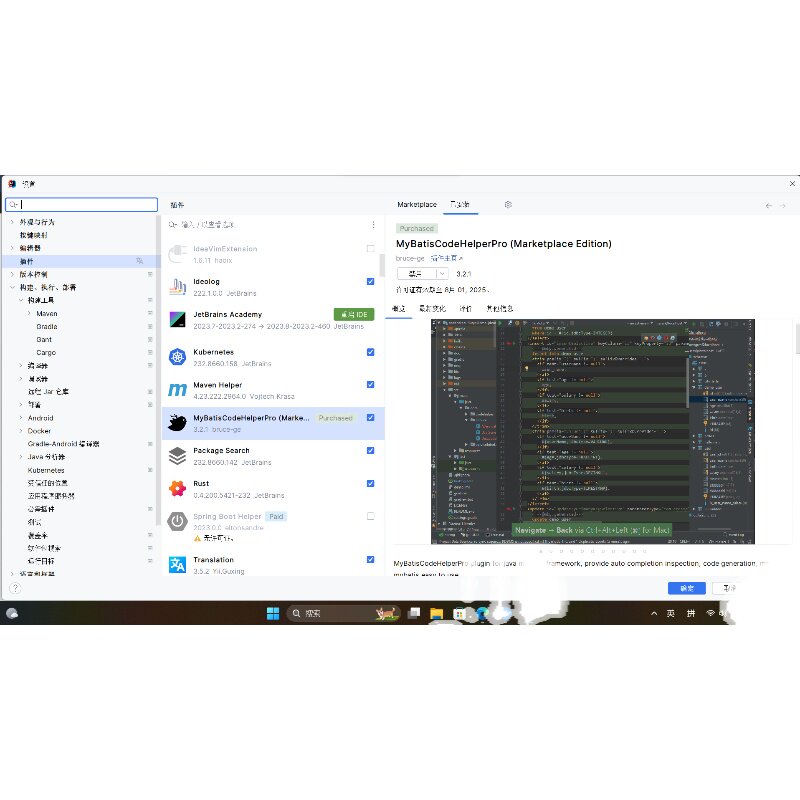Click the Kubernetes plugin wheel icon
Image resolution: width=800 pixels, height=800 pixels.
177,357
